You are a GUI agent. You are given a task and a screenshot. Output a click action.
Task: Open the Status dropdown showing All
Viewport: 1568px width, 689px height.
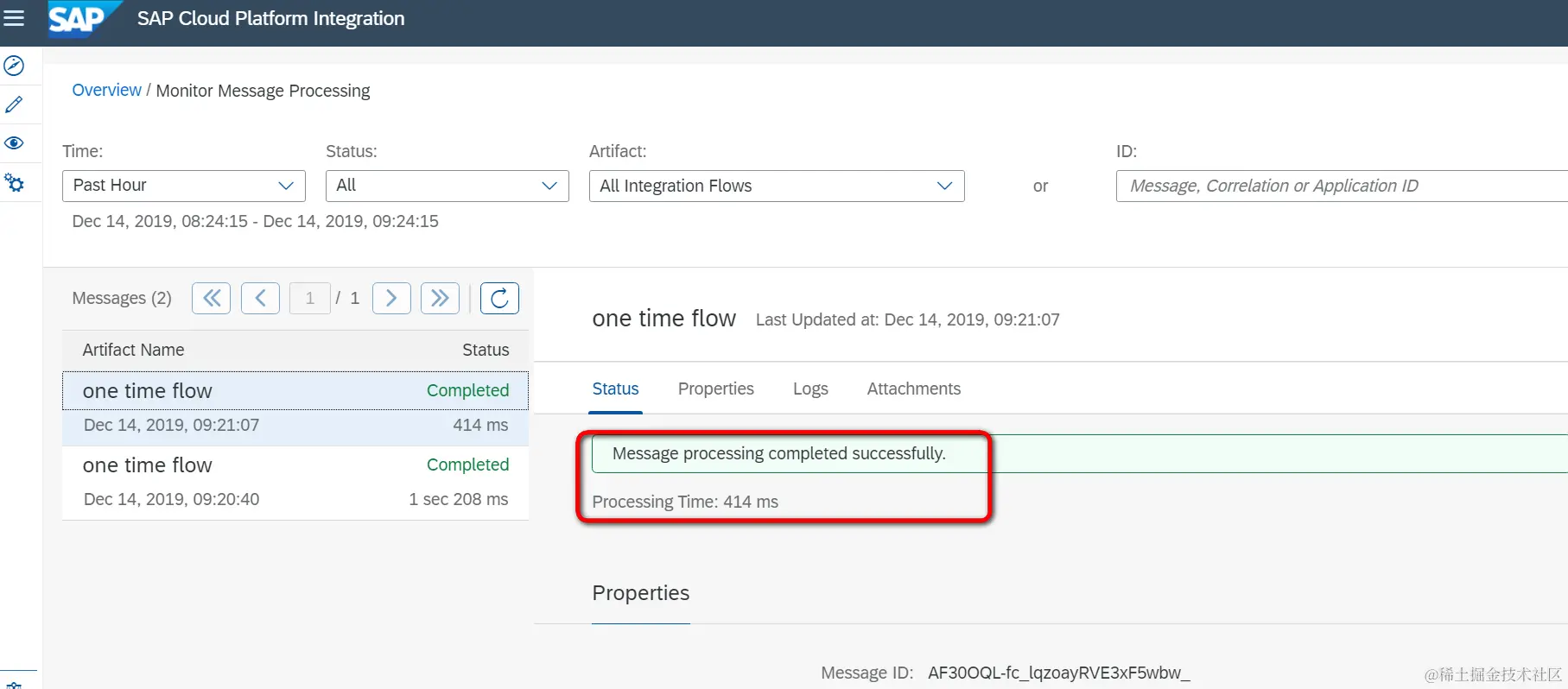(448, 186)
